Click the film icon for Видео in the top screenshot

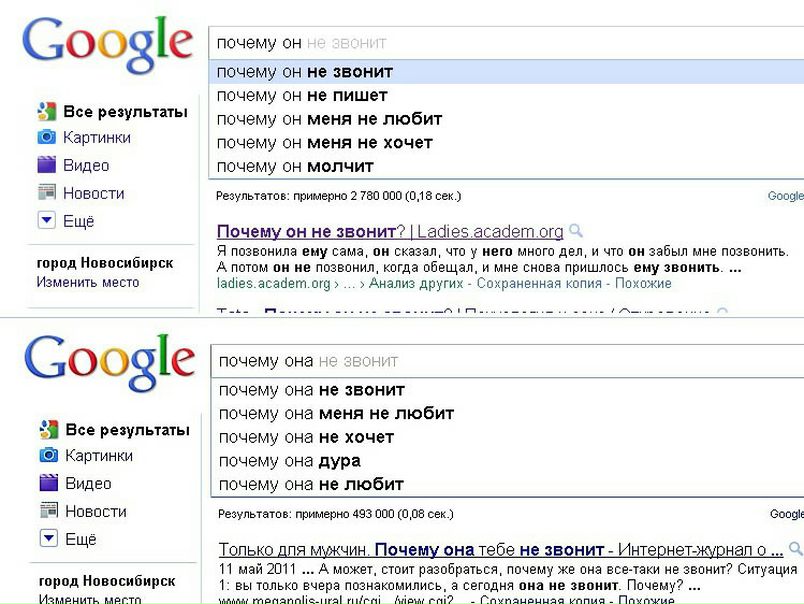(x=46, y=166)
